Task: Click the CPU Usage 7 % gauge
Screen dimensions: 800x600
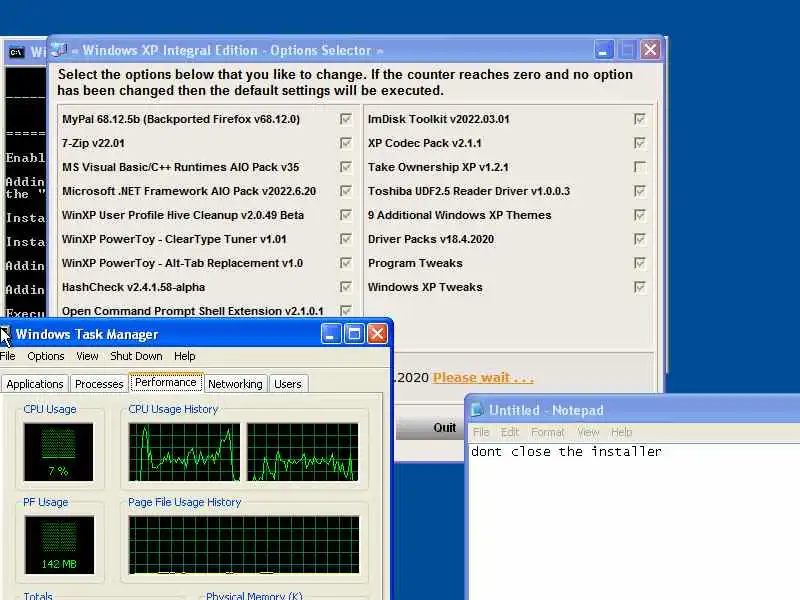Action: click(x=58, y=452)
